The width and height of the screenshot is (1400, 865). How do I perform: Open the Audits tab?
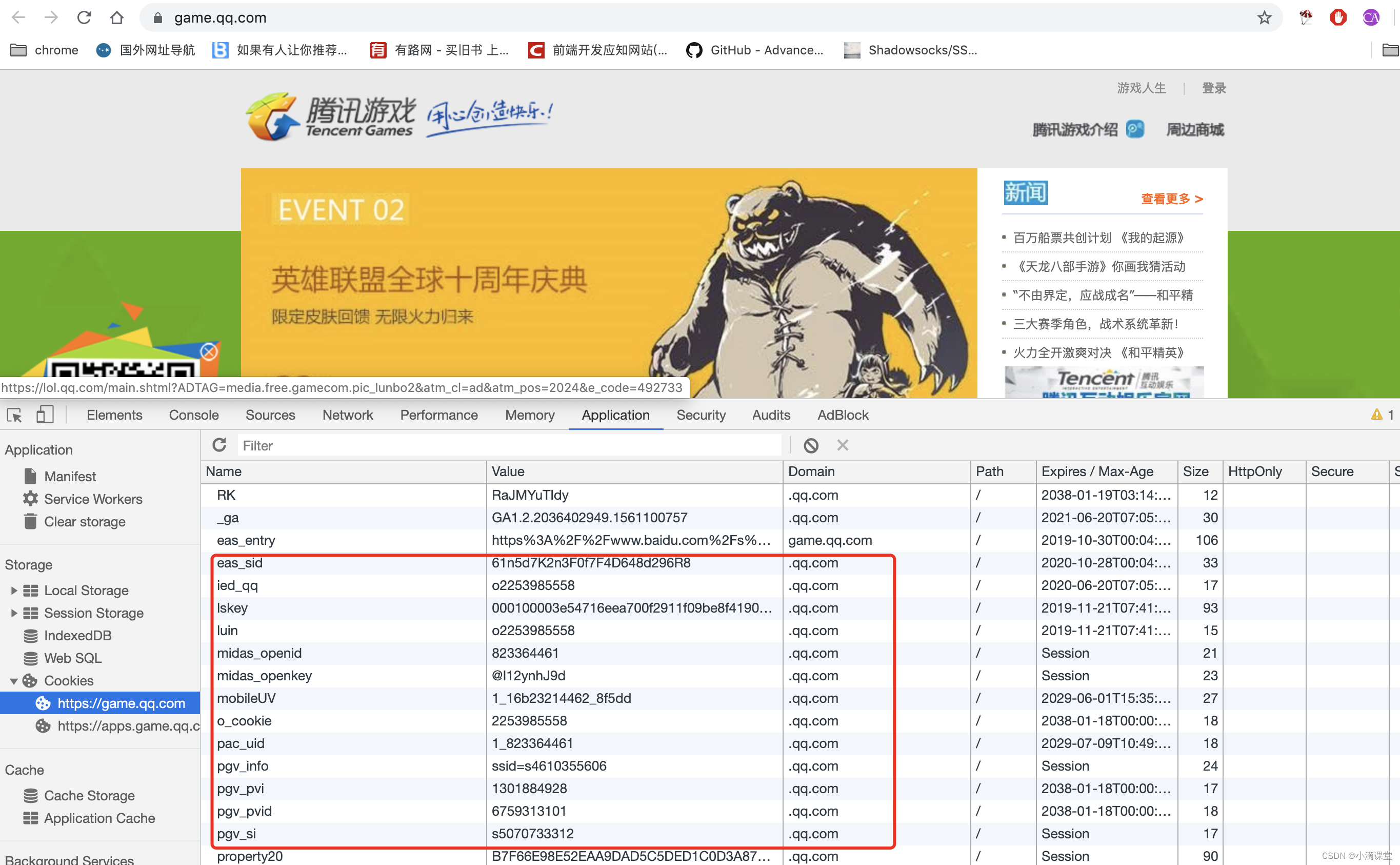[x=771, y=415]
